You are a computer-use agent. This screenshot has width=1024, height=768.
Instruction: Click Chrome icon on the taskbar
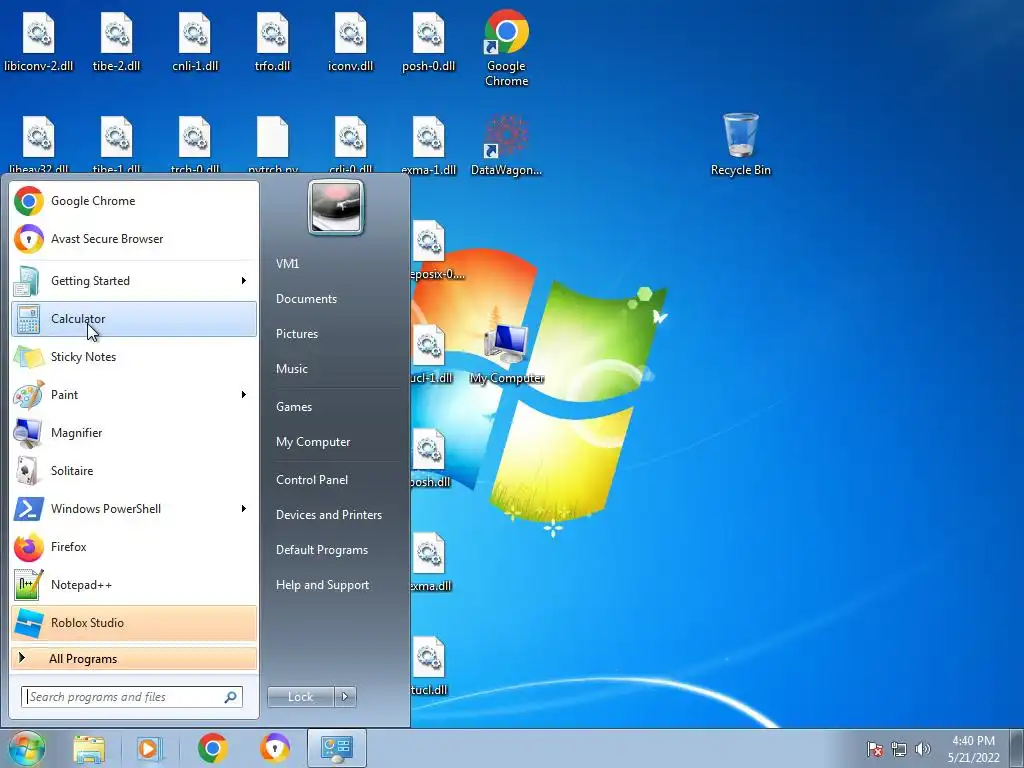tap(212, 748)
